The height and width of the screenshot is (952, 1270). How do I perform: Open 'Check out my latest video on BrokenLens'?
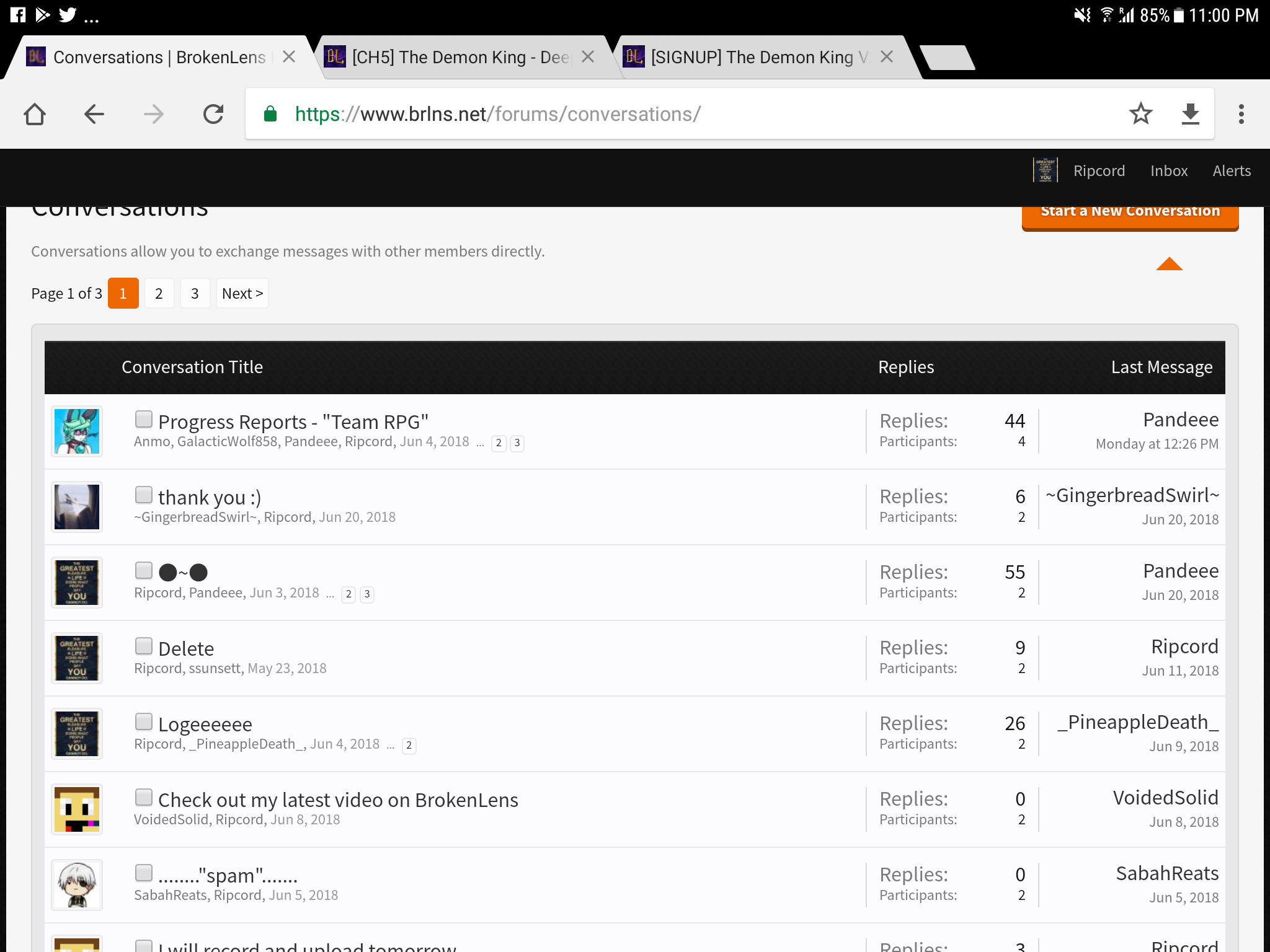click(x=338, y=800)
